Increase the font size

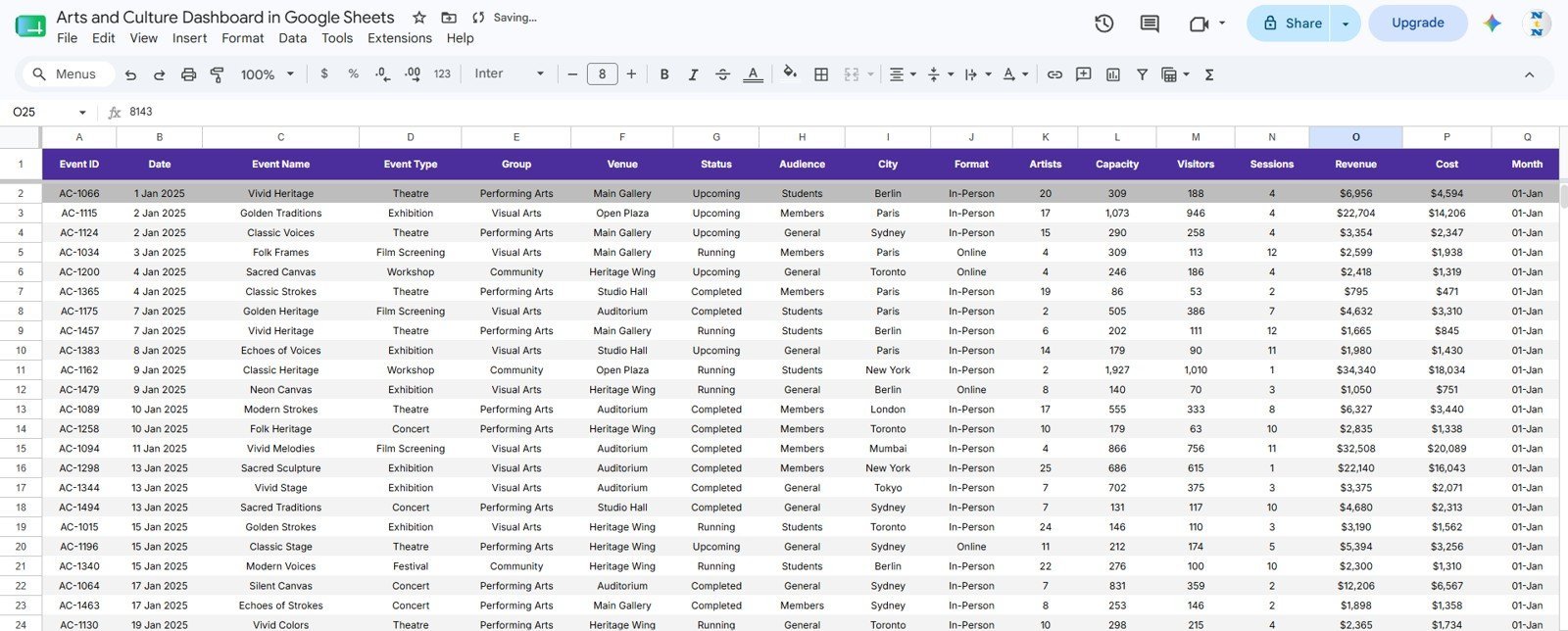click(x=631, y=74)
